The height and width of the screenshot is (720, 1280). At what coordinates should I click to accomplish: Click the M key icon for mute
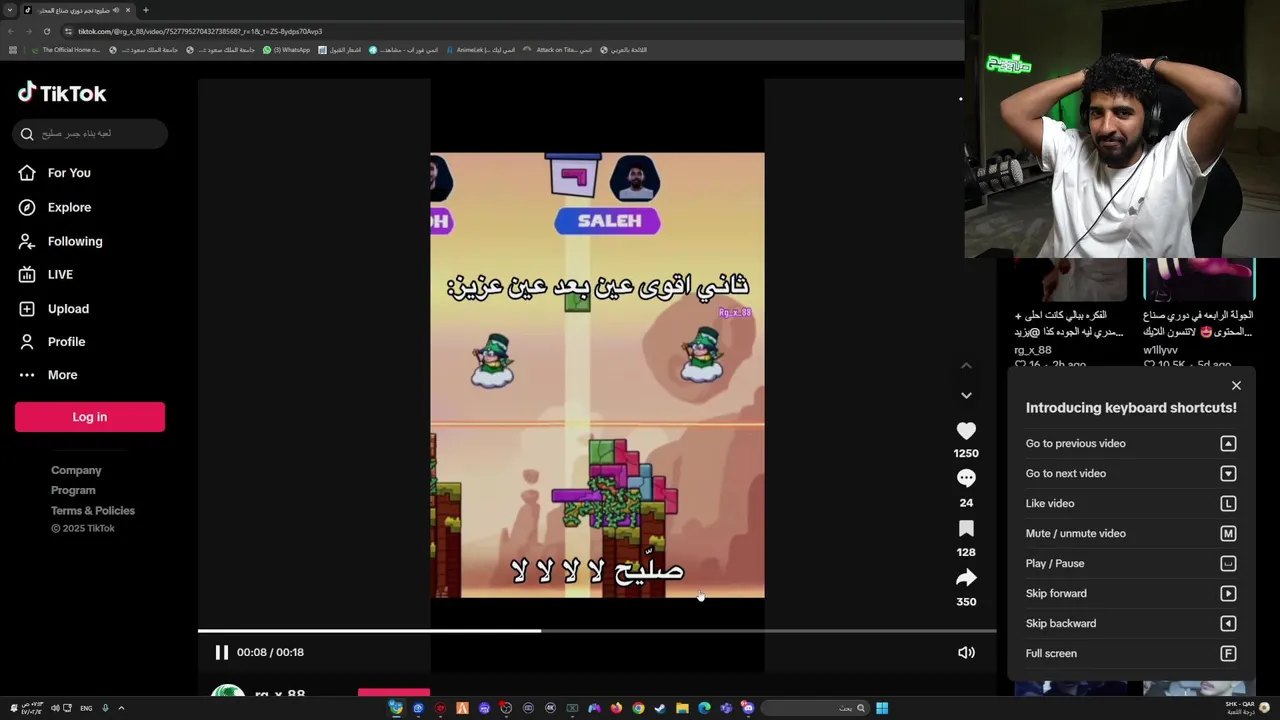1228,533
